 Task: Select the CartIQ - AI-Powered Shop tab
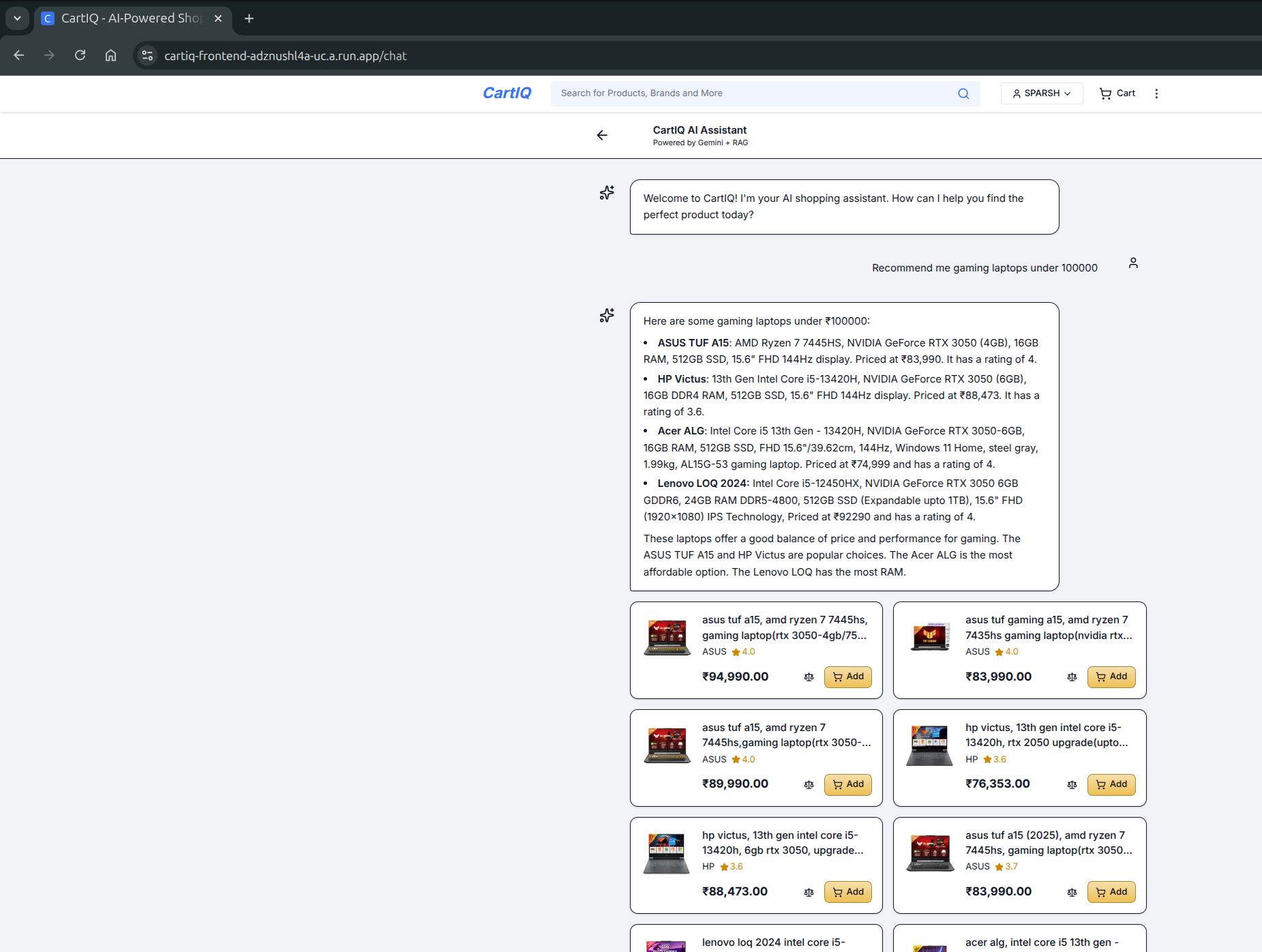point(133,18)
